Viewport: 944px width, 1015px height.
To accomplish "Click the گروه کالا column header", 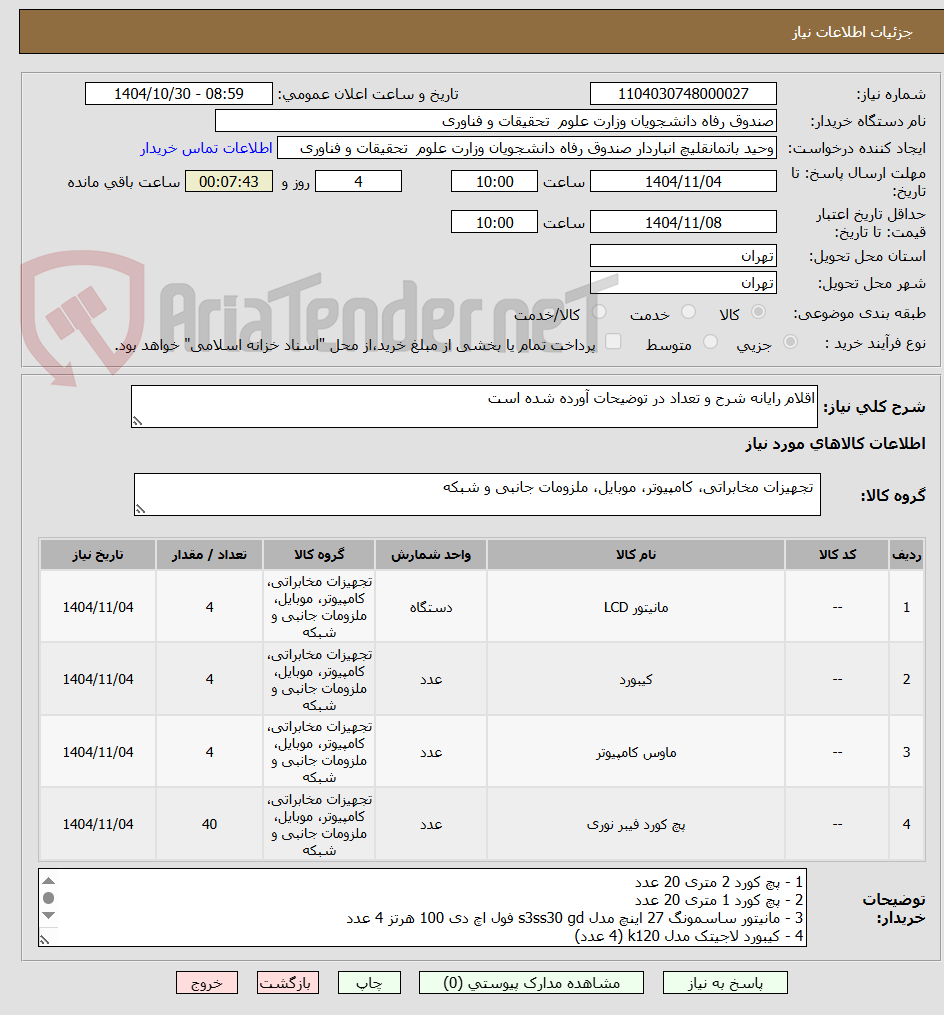I will tap(319, 555).
